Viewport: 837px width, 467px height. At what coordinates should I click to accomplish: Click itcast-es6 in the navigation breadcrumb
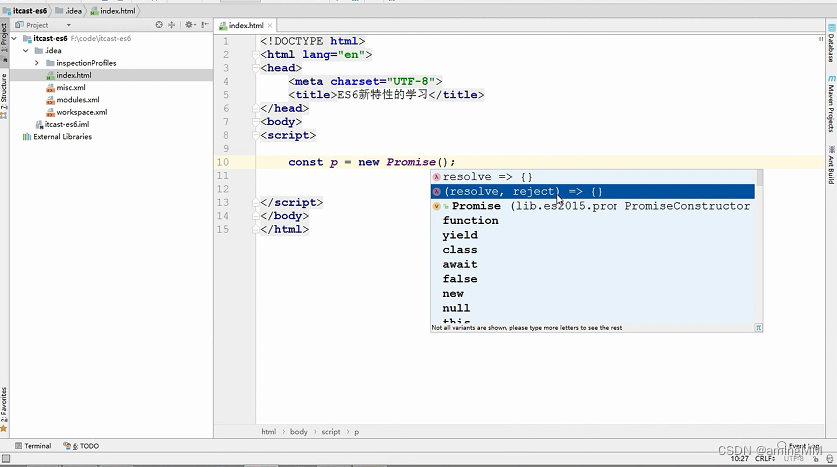[30, 11]
